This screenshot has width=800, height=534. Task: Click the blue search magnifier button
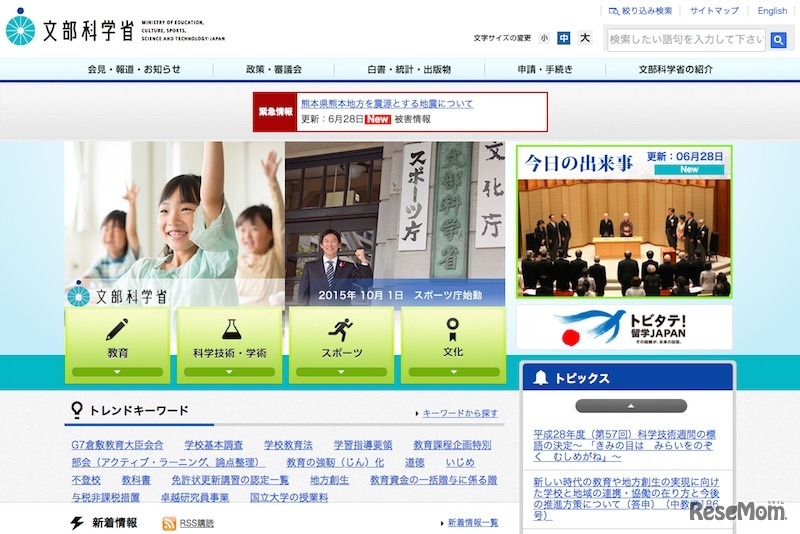coord(778,40)
